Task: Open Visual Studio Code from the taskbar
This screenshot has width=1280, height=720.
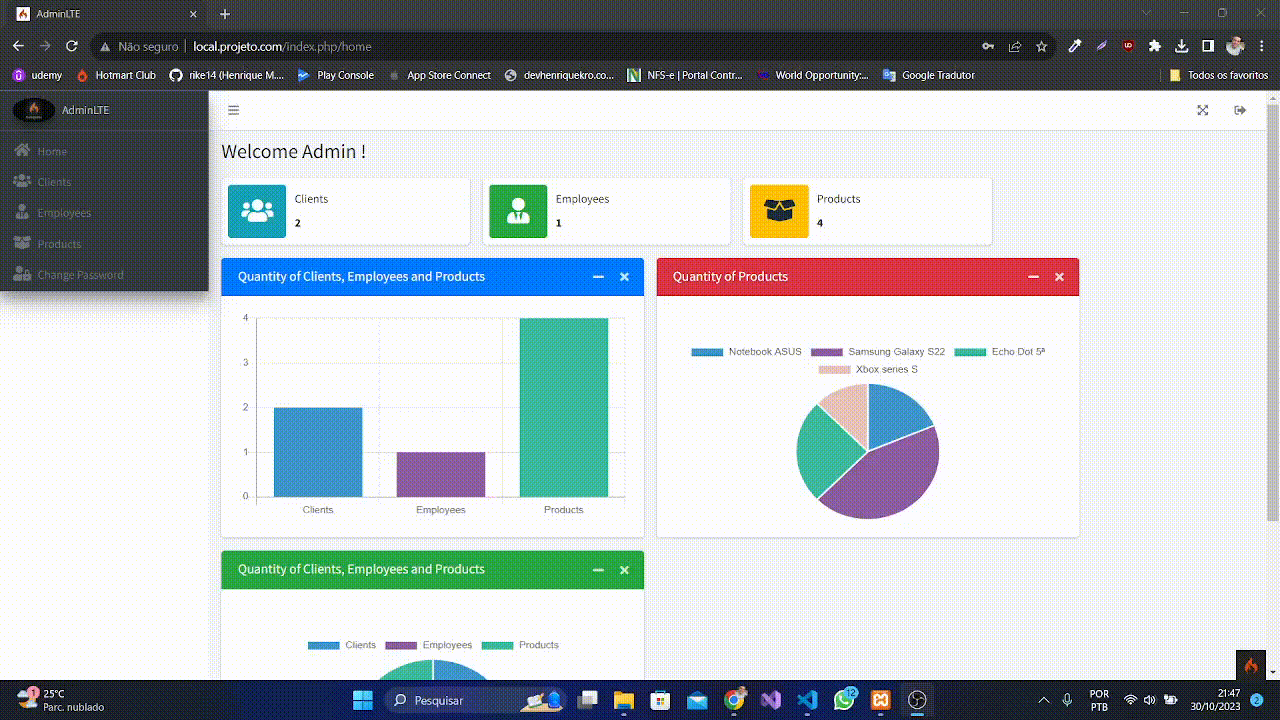Action: pos(807,700)
